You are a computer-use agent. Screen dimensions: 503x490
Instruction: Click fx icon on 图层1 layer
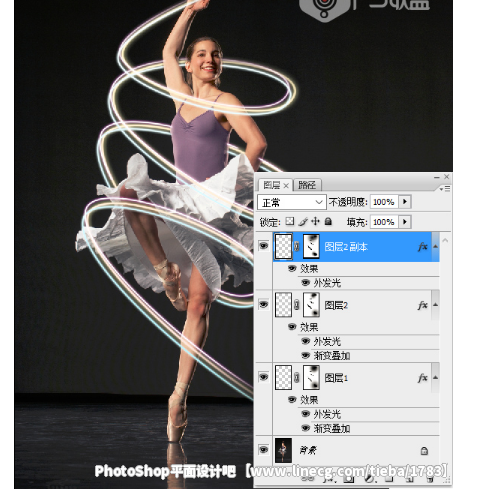(423, 378)
